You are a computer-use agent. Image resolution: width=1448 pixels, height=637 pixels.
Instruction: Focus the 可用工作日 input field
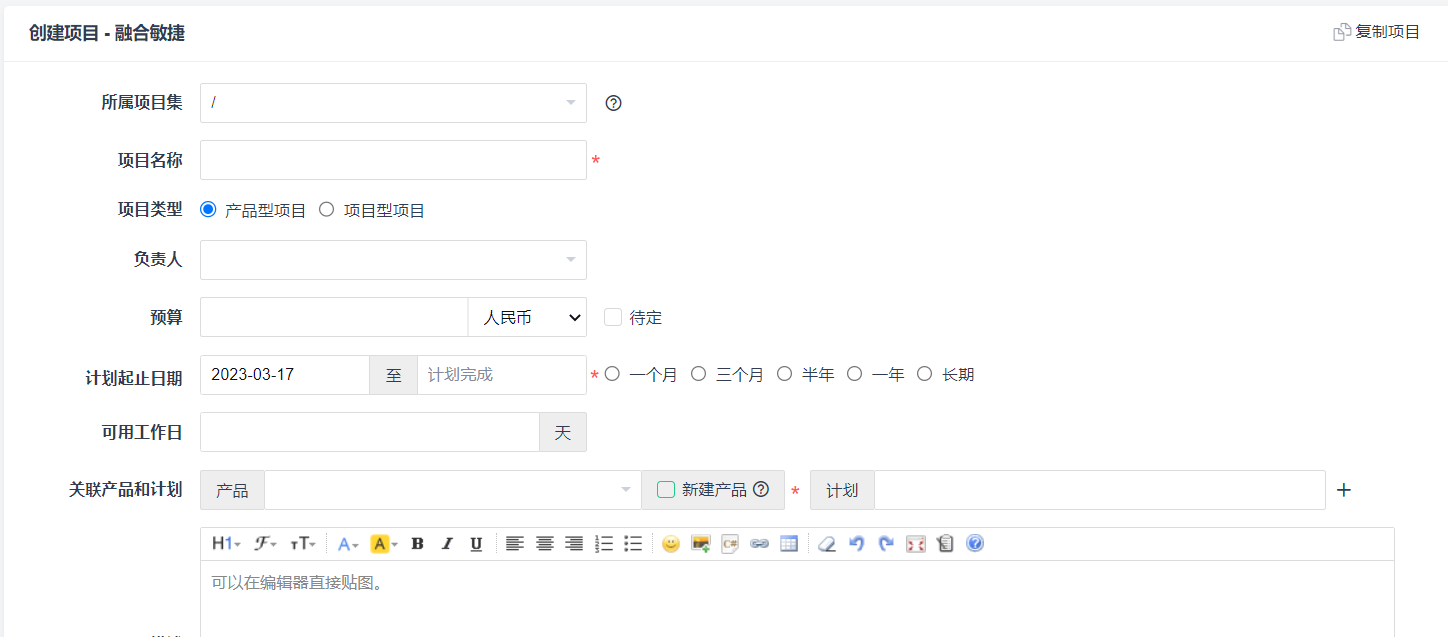click(370, 432)
